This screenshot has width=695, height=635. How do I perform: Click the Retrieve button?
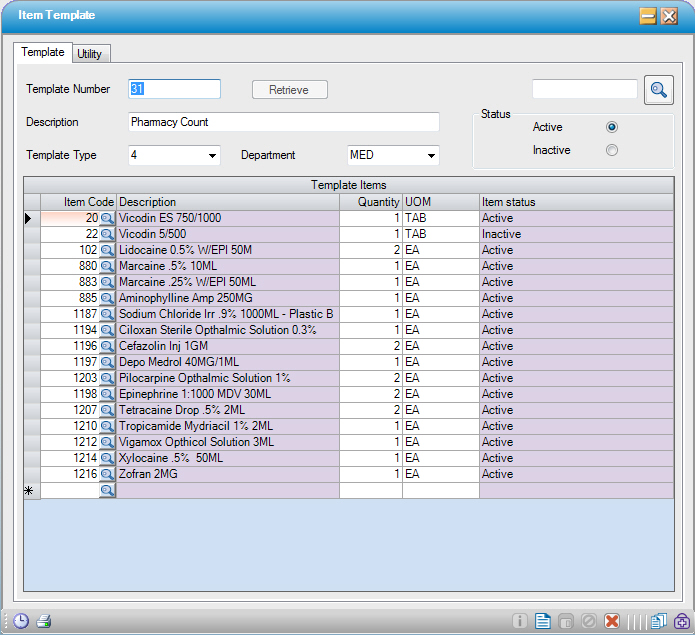[289, 90]
